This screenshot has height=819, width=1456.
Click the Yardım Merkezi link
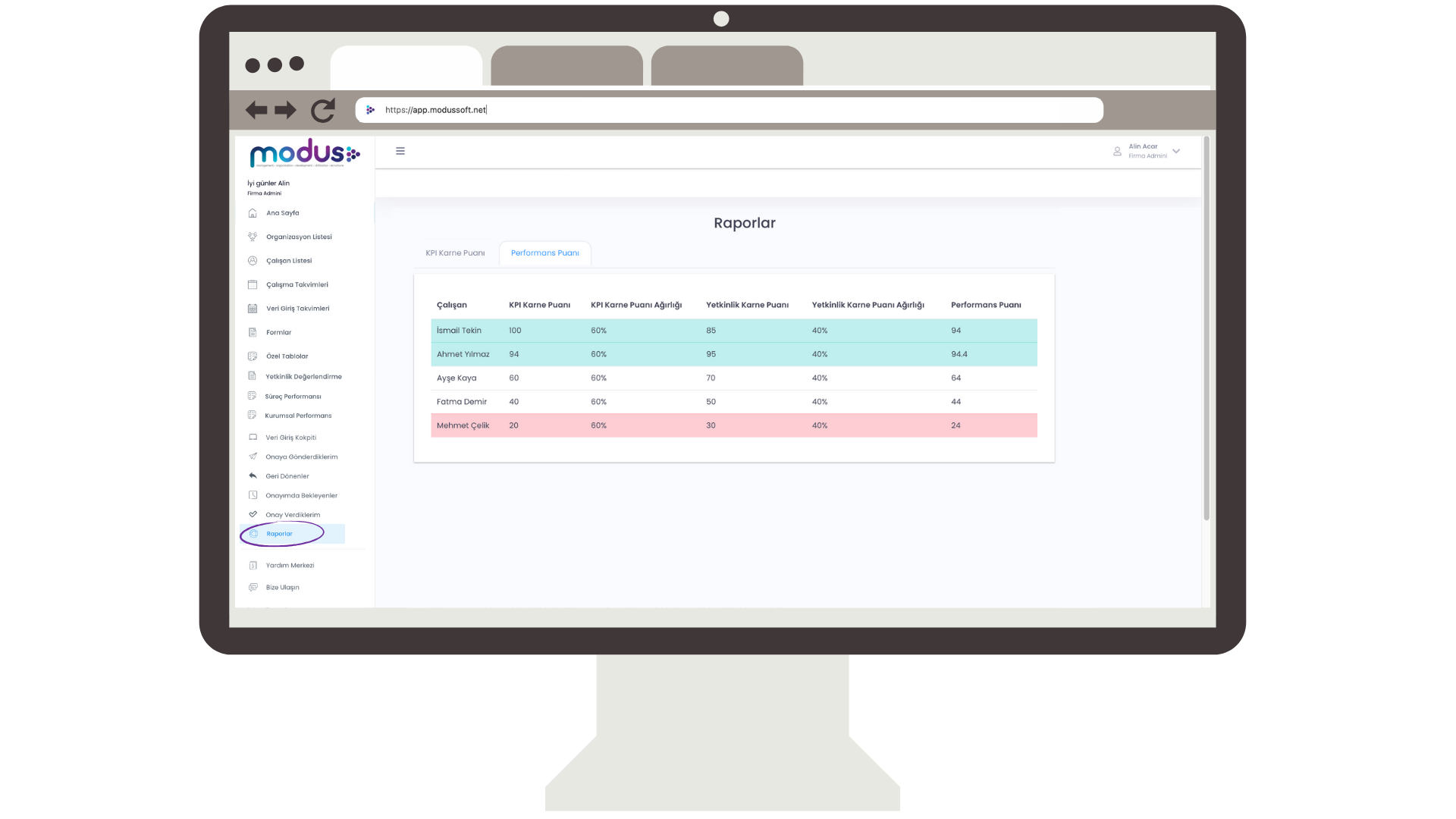(290, 566)
